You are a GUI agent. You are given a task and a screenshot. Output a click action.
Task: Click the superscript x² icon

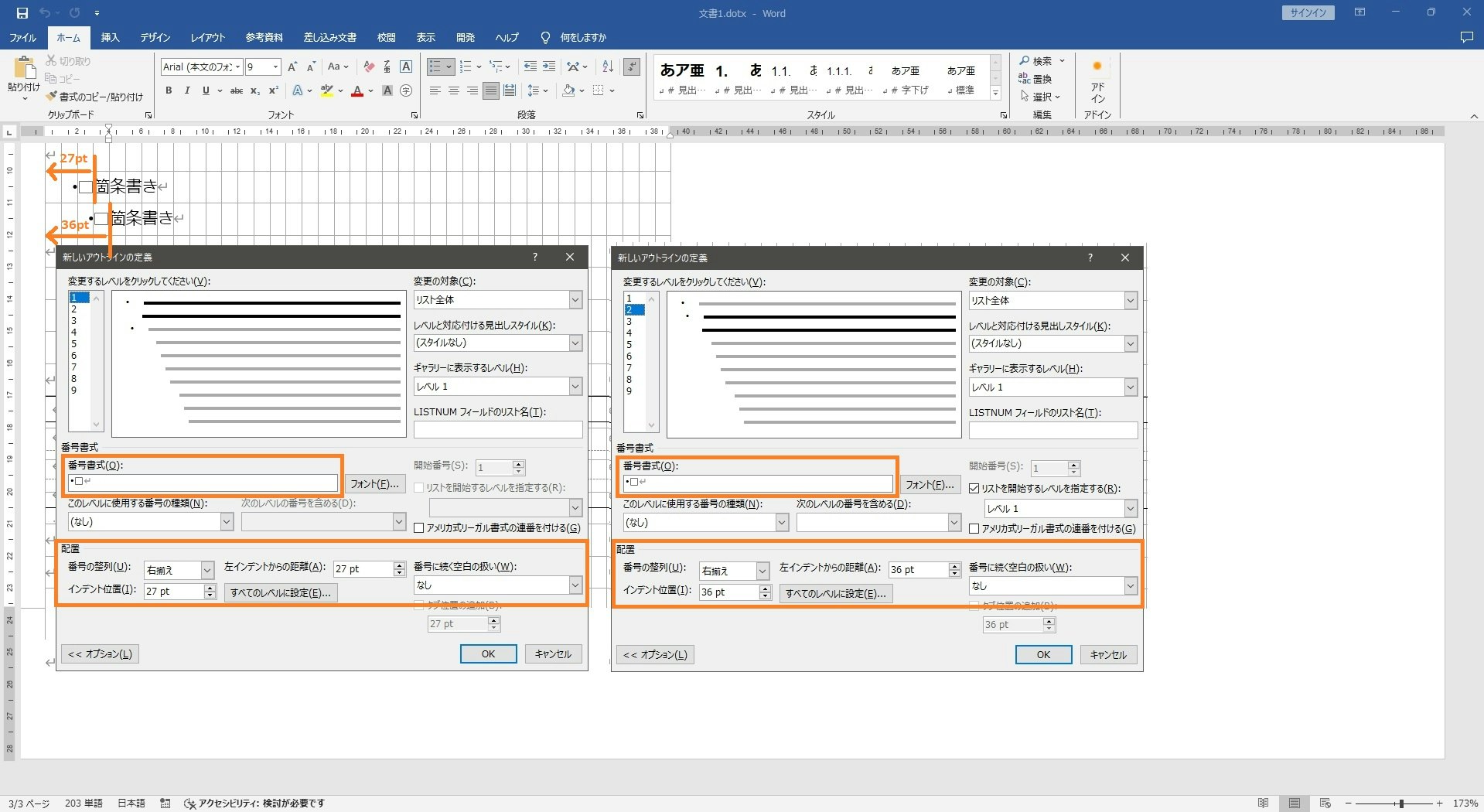point(273,90)
